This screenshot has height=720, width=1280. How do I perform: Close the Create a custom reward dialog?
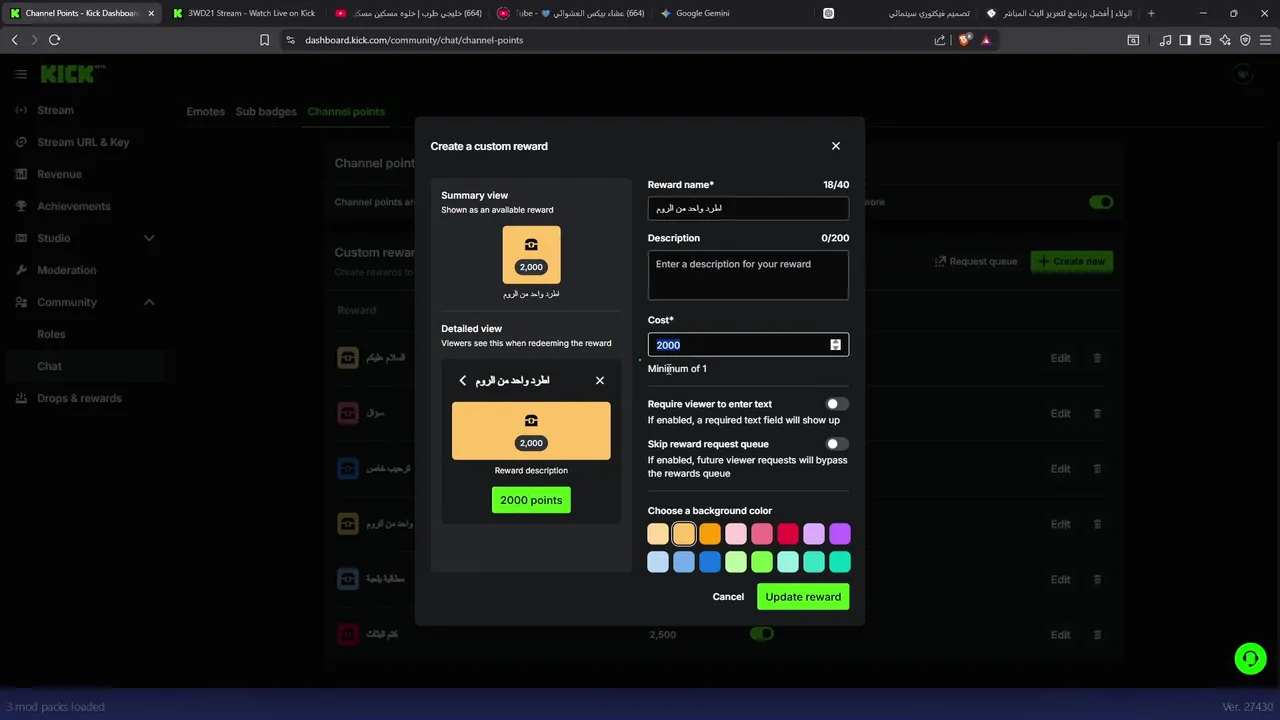(x=836, y=146)
